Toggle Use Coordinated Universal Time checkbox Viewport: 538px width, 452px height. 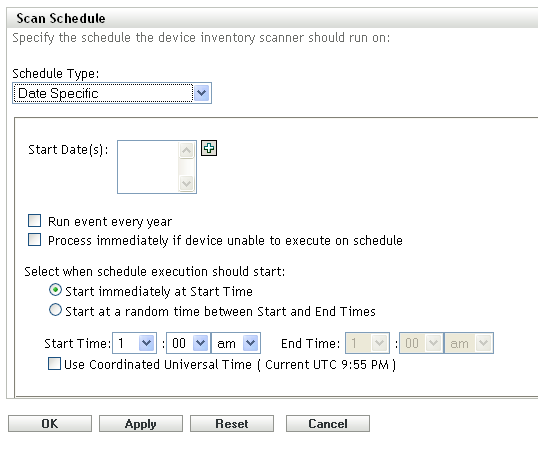point(54,364)
